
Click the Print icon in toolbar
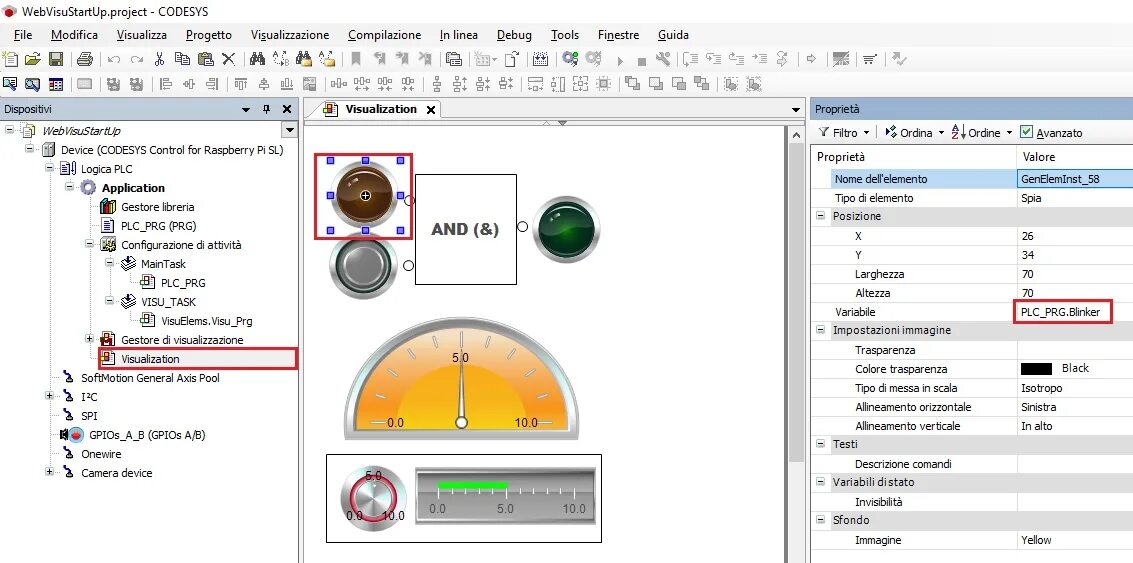point(85,59)
